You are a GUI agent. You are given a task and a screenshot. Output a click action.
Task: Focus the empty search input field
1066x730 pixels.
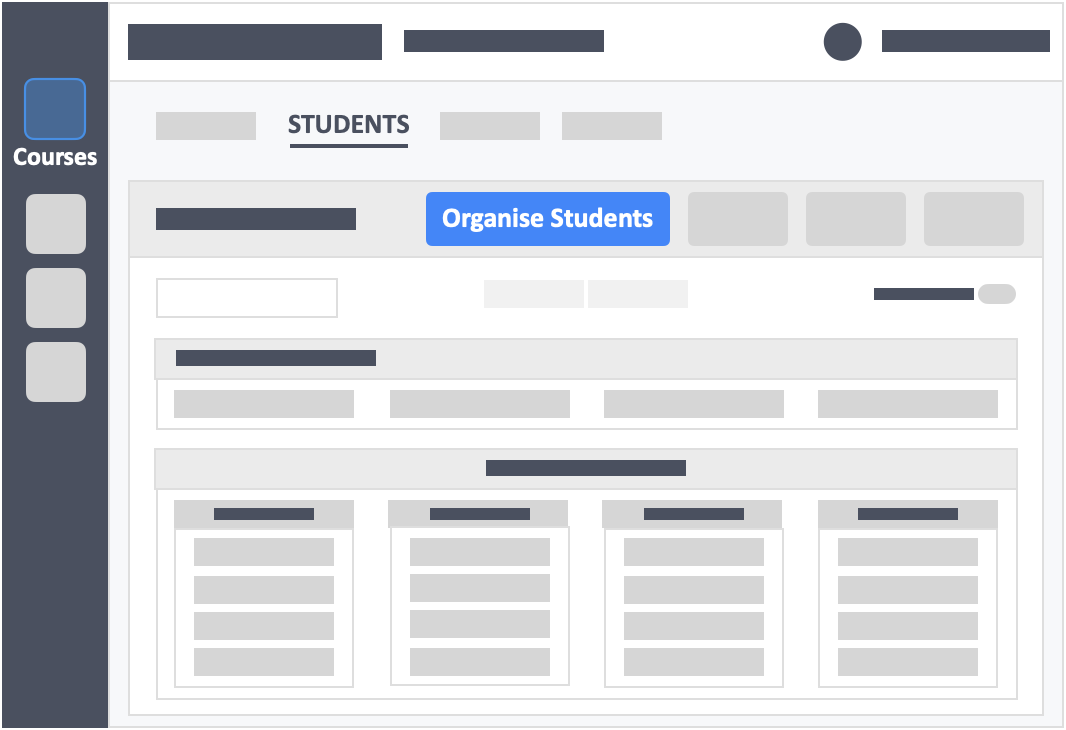(x=247, y=298)
